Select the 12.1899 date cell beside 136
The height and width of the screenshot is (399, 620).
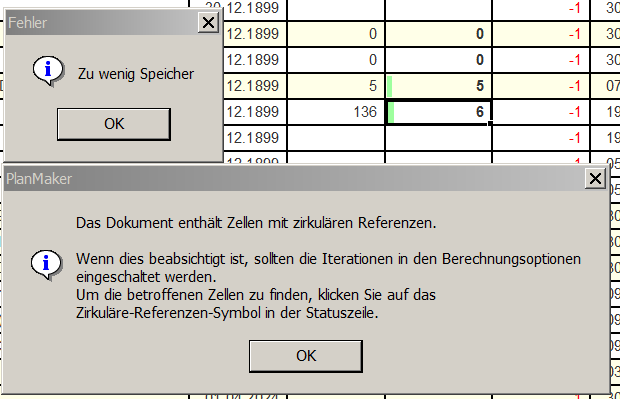[x=255, y=112]
